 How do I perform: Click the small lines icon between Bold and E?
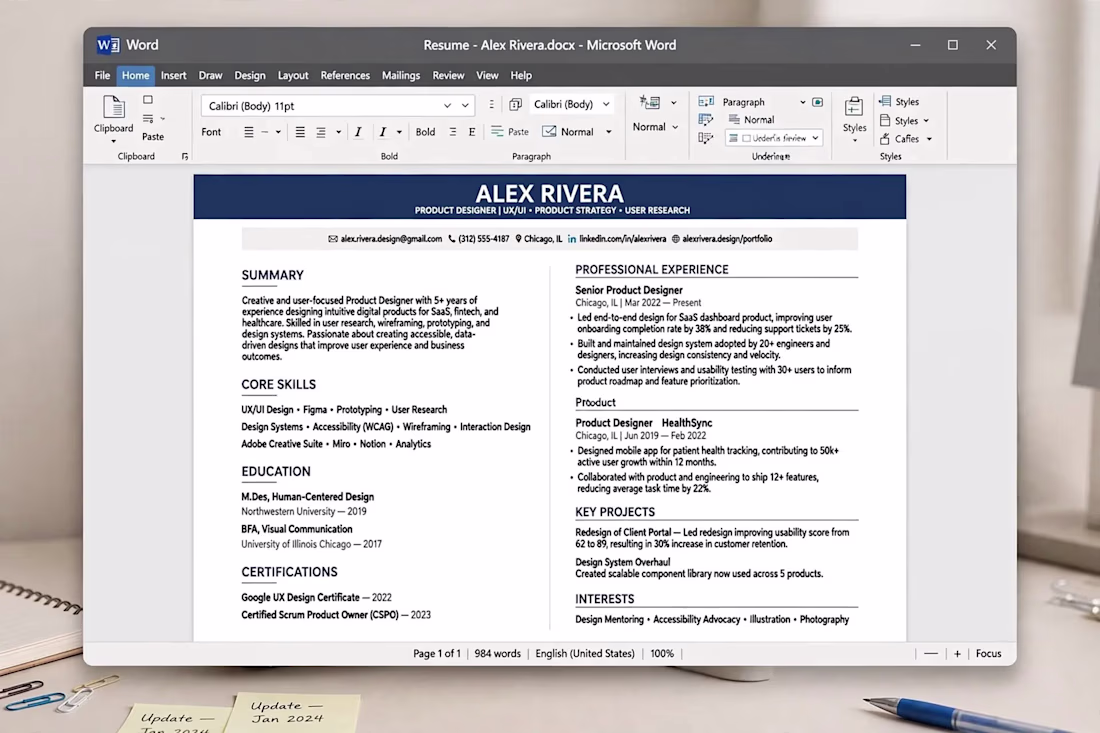coord(452,132)
